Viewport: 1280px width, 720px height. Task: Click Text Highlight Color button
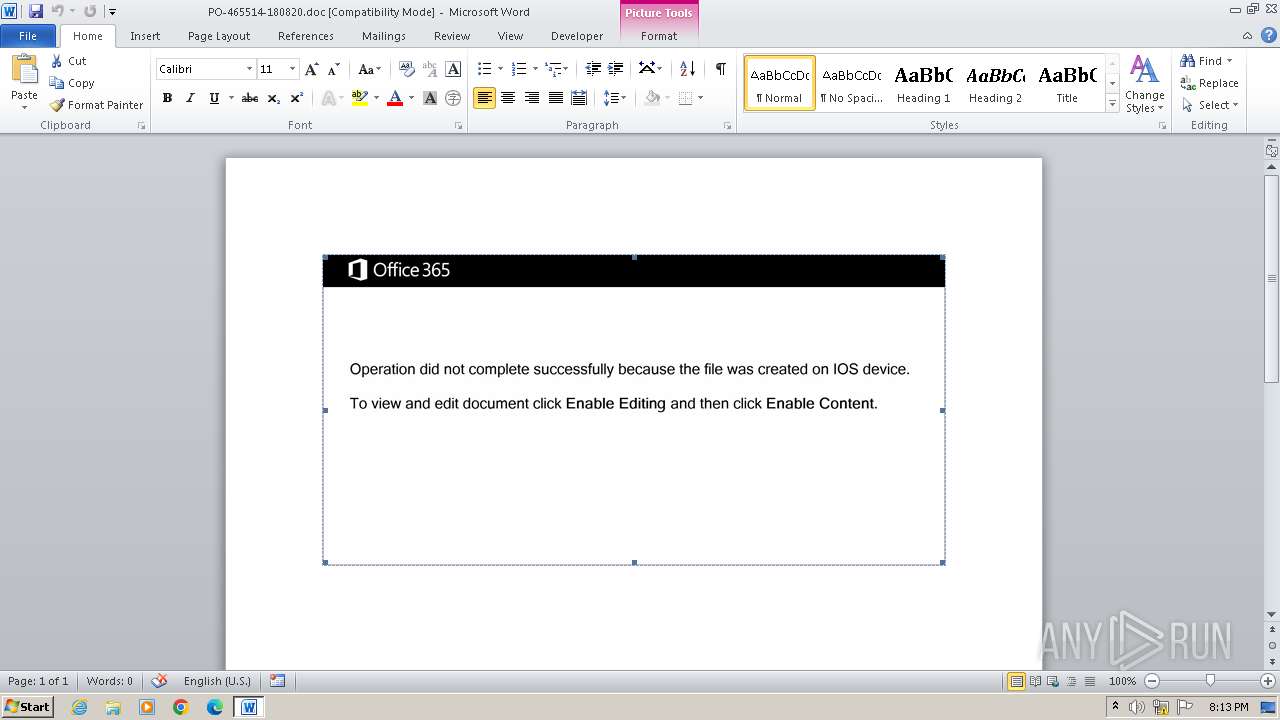[x=359, y=98]
